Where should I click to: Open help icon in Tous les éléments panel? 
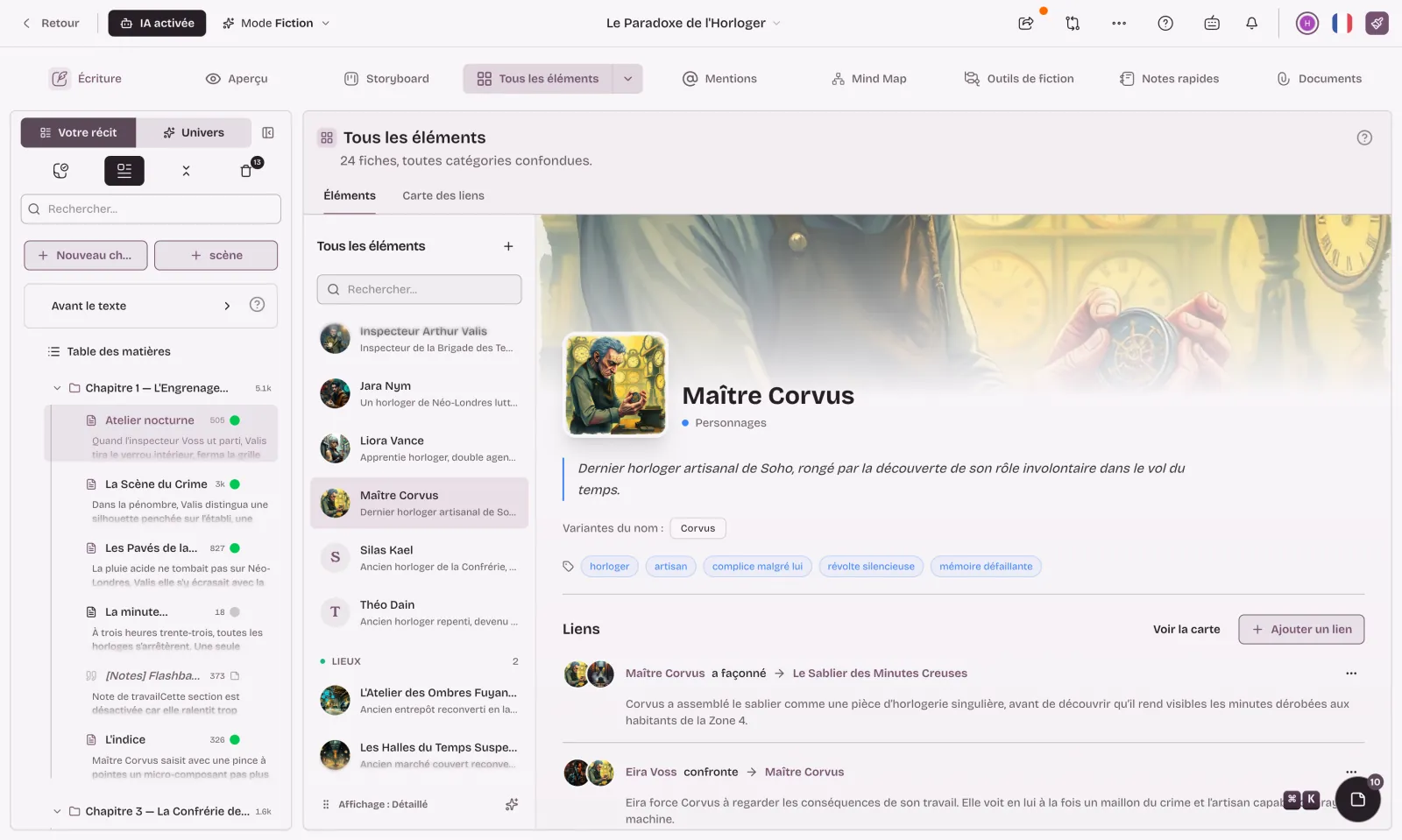[1364, 138]
